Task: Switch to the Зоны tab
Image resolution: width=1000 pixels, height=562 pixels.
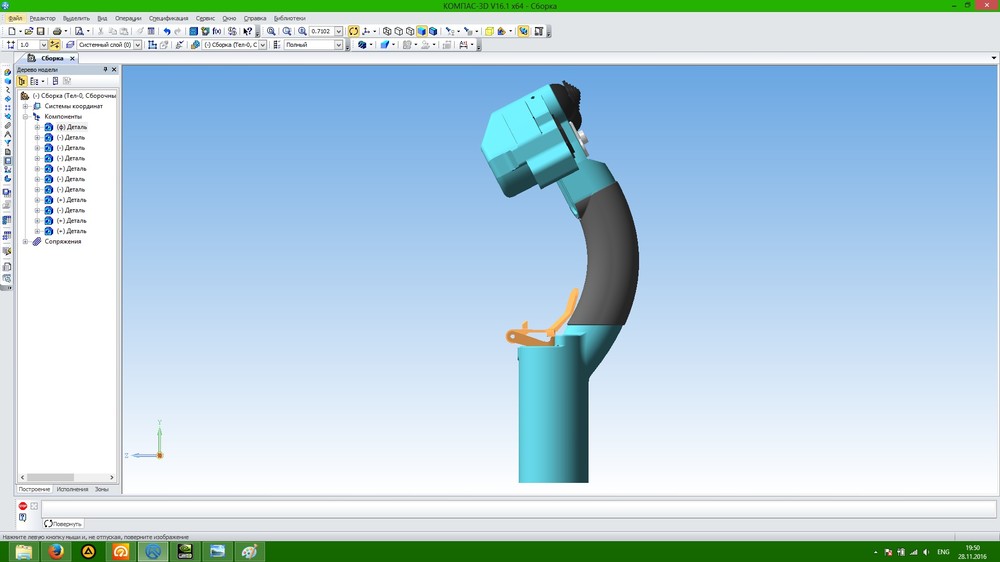Action: [101, 489]
